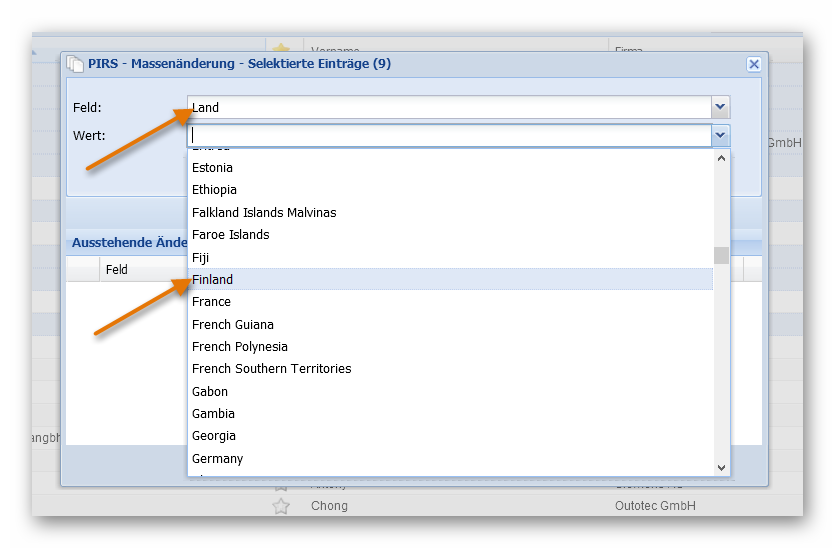Select Falkland Islands Malvinas entry
Image resolution: width=835 pixels, height=548 pixels.
264,213
